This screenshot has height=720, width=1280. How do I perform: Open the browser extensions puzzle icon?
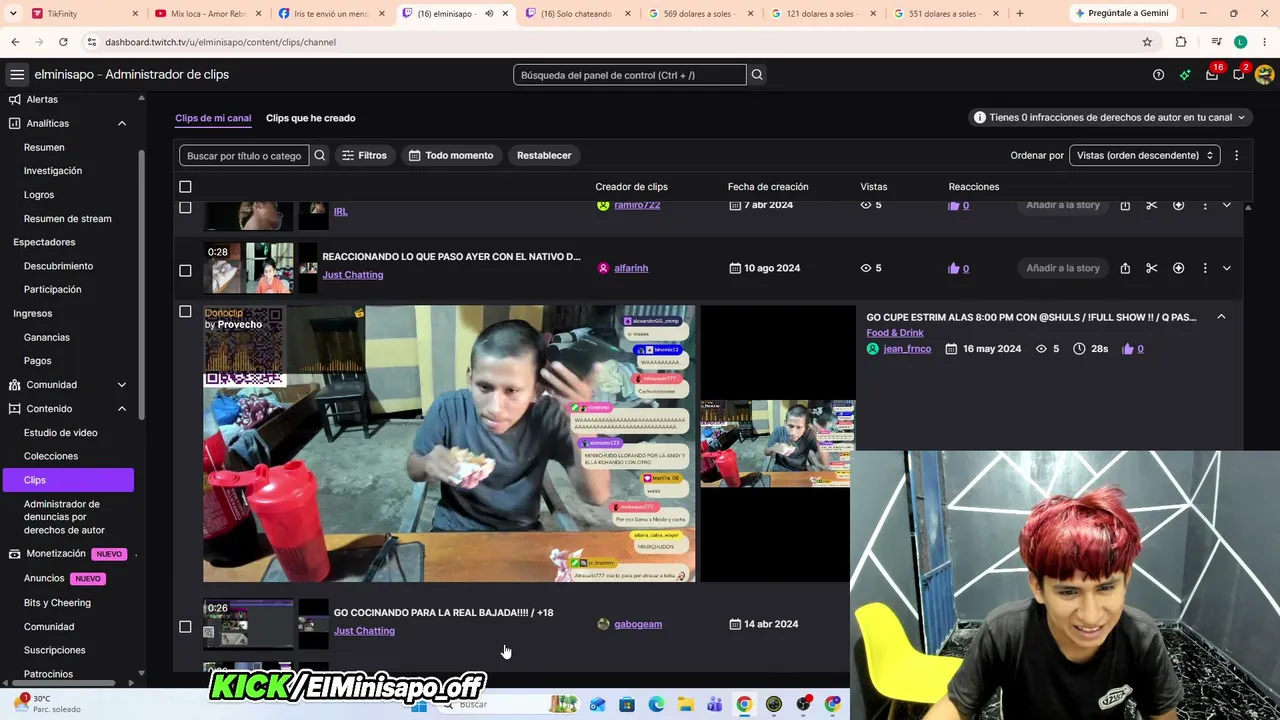pos(1181,42)
